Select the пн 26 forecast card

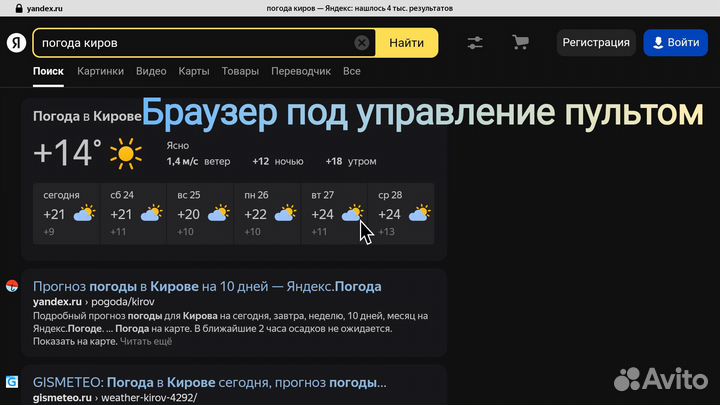tap(267, 214)
